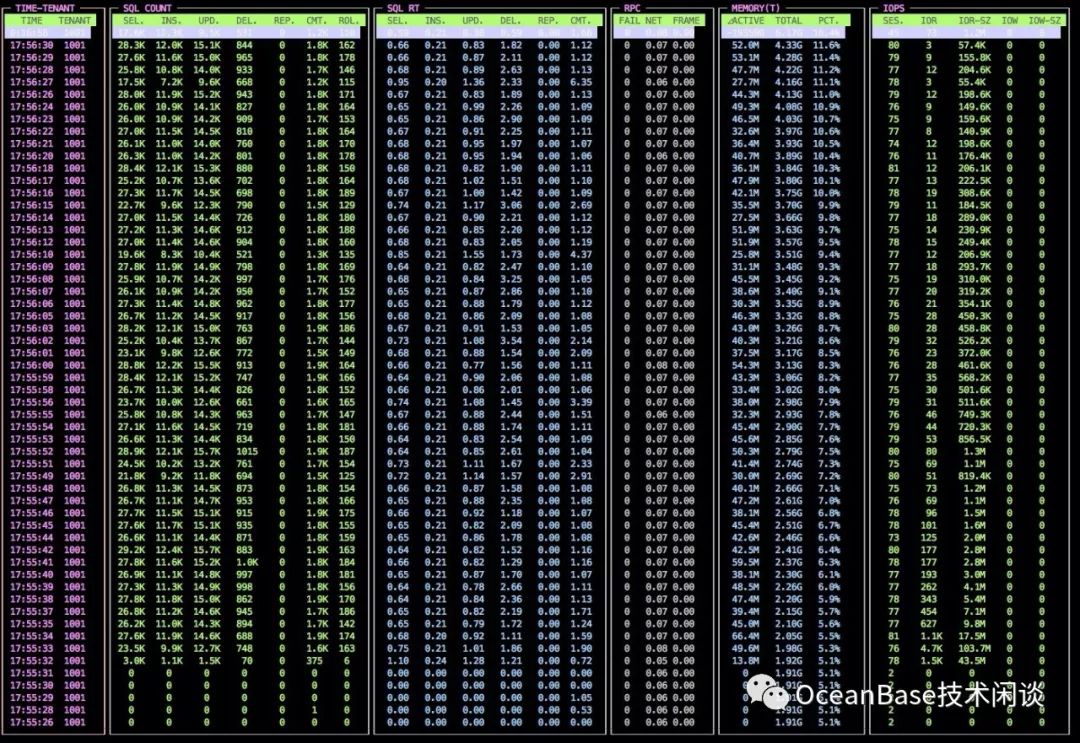1080x743 pixels.
Task: Click the 3.97G total memory value
Action: pos(788,132)
